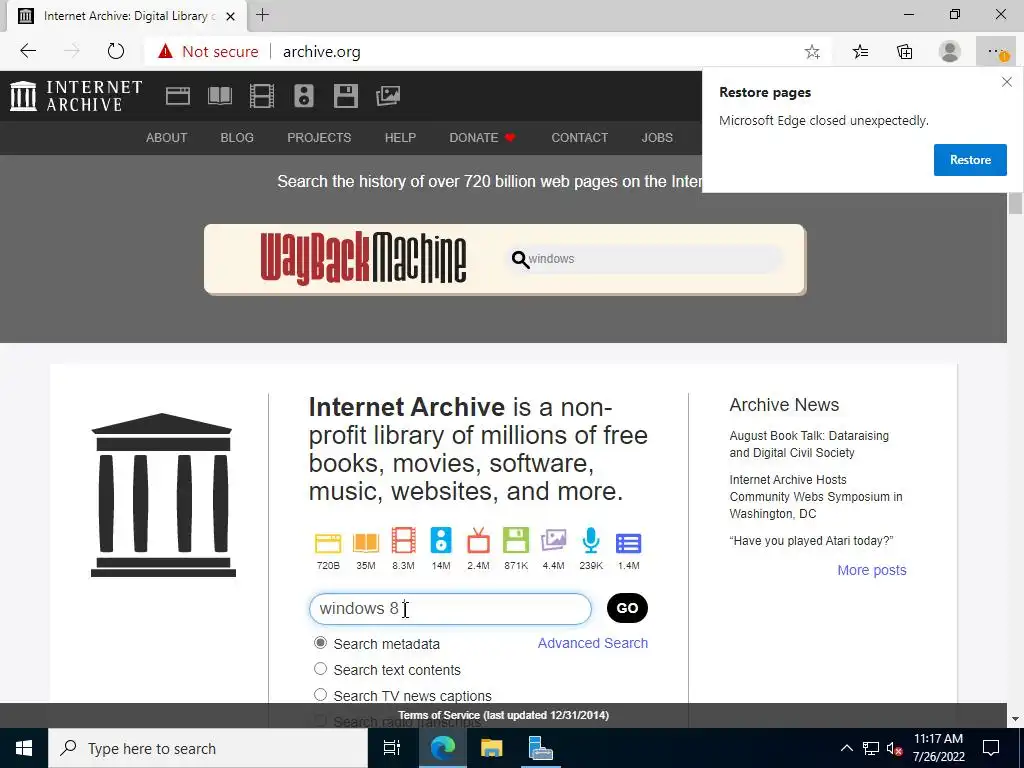Image resolution: width=1024 pixels, height=768 pixels.
Task: Focus the Wayback Machine search field
Action: [x=647, y=259]
